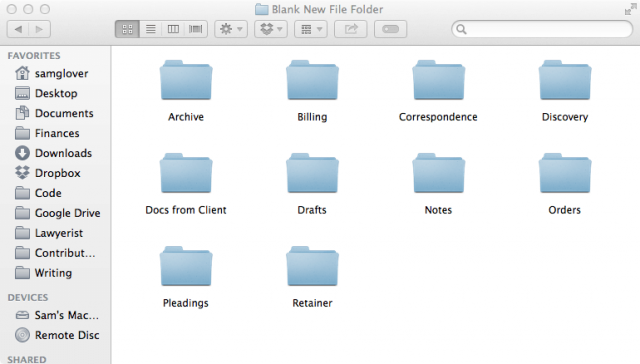Open Writing in the sidebar
The image size is (640, 364).
click(55, 273)
